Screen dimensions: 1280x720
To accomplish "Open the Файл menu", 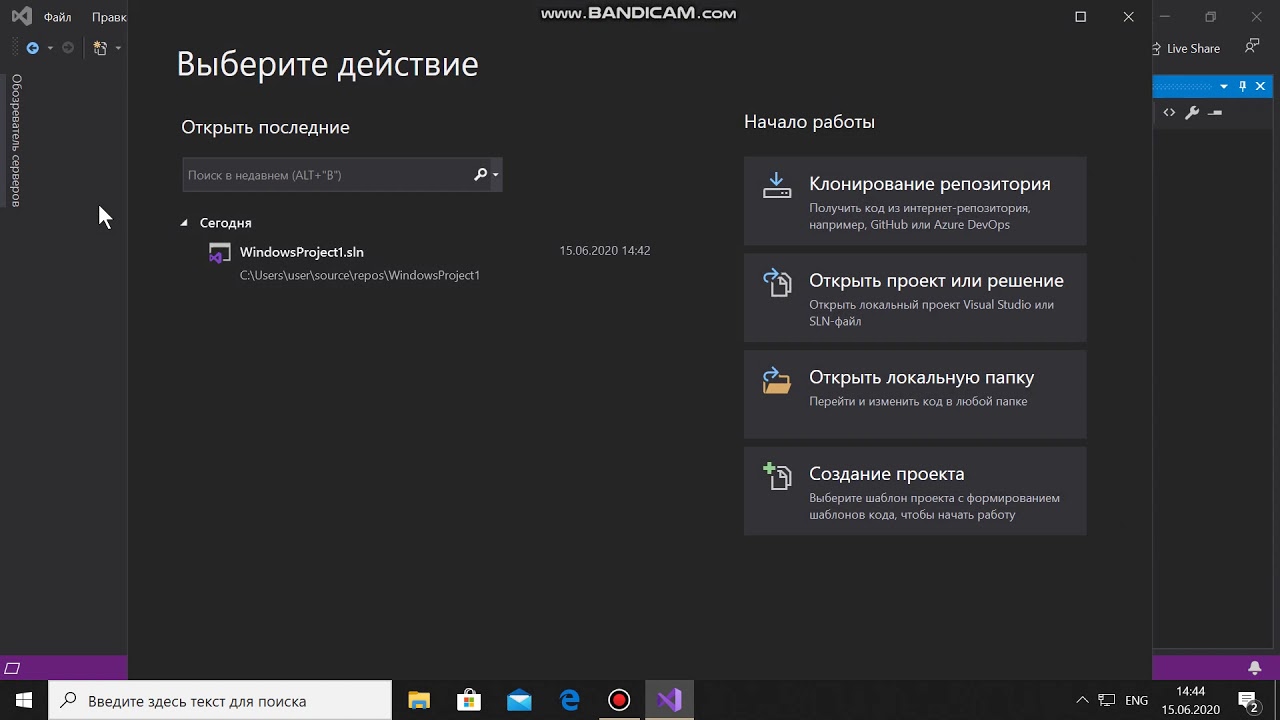I will point(57,17).
